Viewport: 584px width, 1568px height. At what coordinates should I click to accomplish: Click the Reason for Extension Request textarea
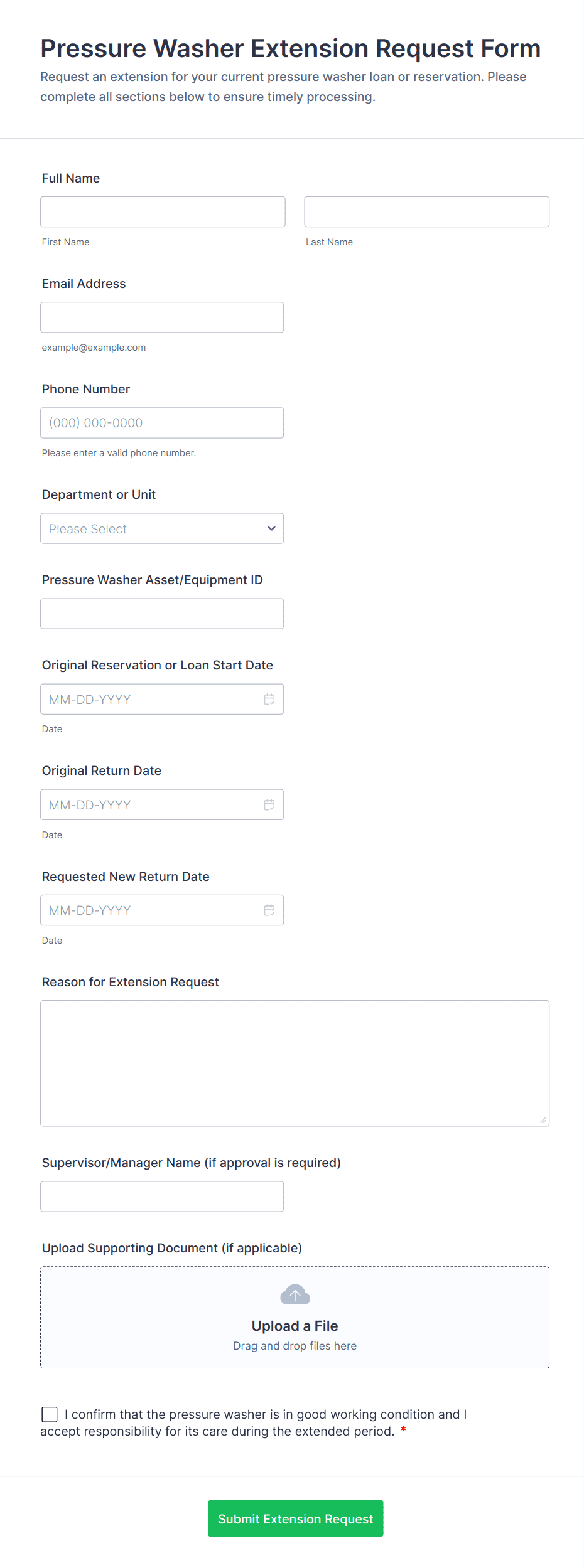pos(295,1063)
